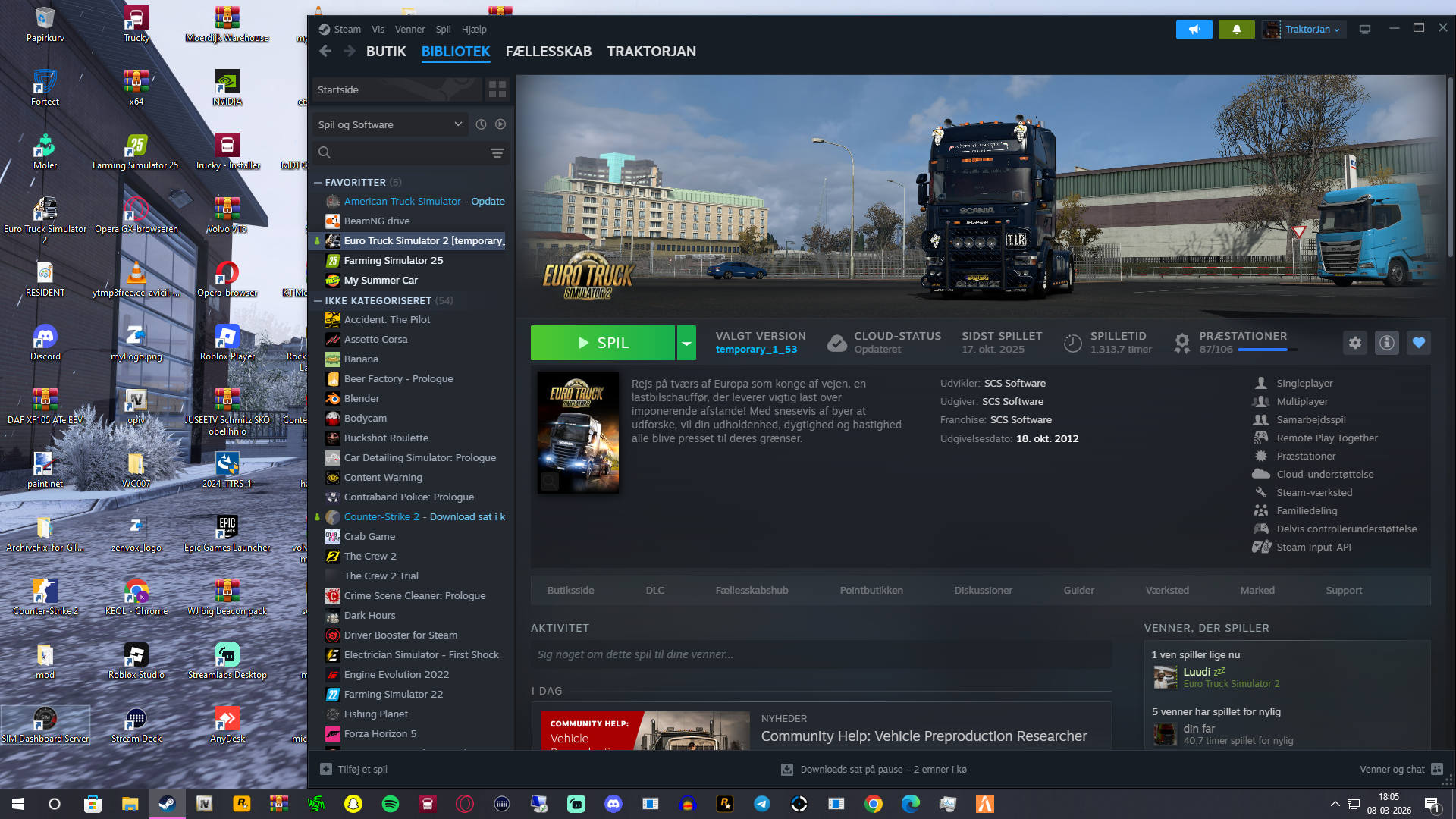
Task: Open advanced library filter icon
Action: 497,152
